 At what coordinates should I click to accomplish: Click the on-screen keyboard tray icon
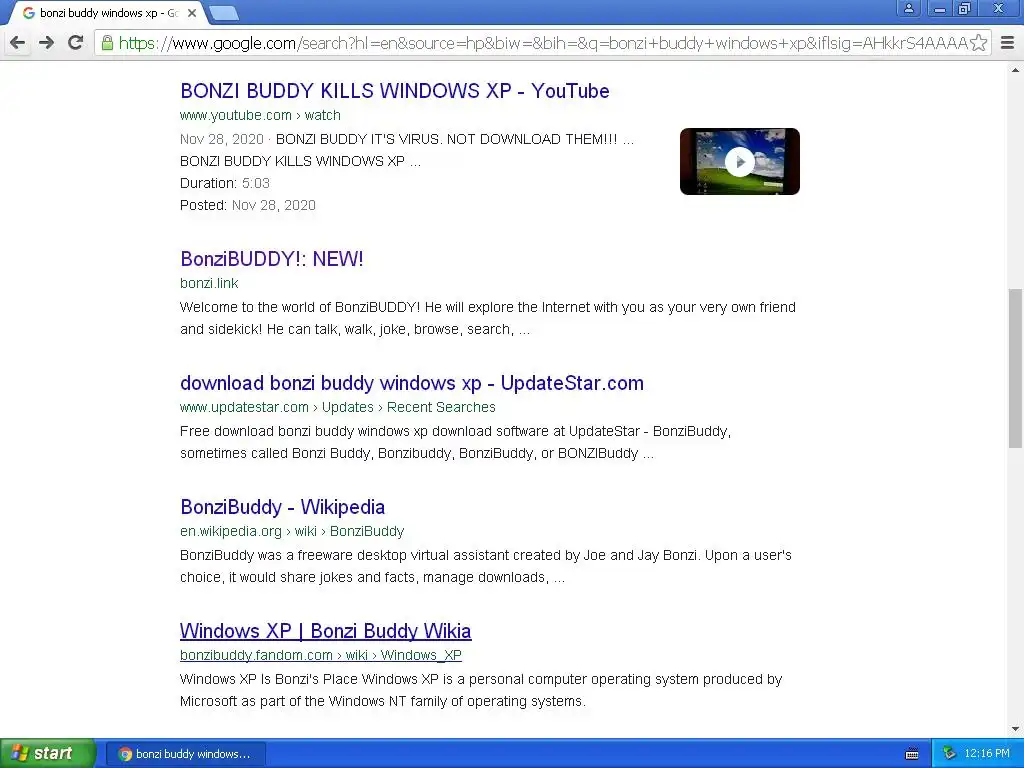[x=912, y=754]
